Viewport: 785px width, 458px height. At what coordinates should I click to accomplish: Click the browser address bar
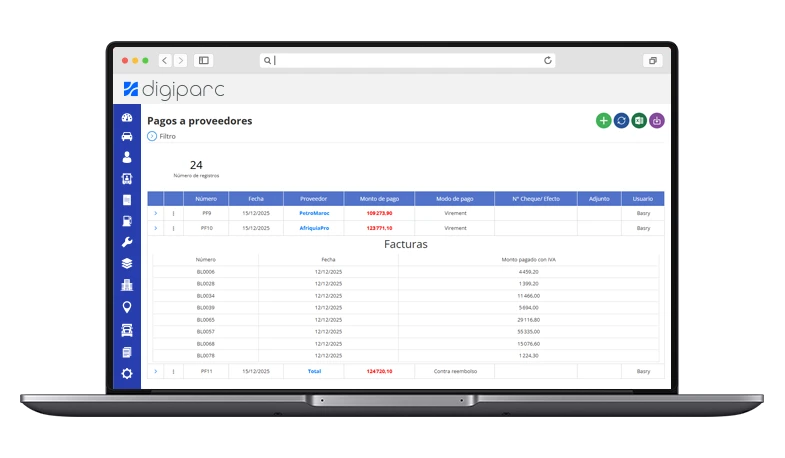tap(405, 61)
